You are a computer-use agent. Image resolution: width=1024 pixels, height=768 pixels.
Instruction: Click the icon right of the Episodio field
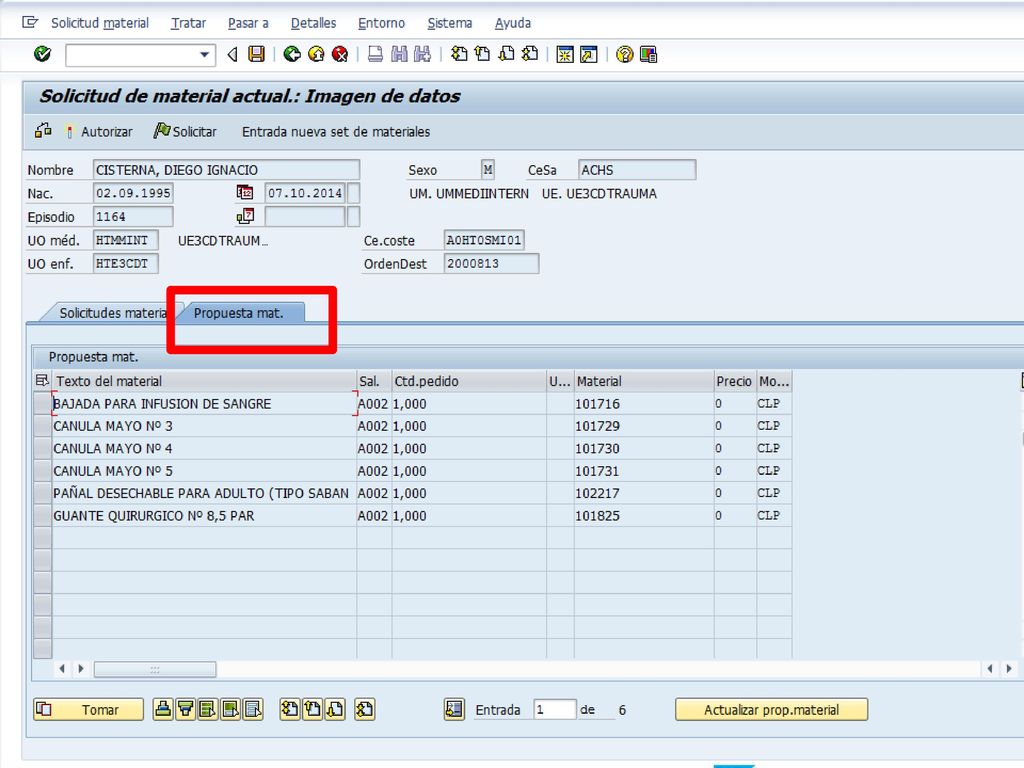pyautogui.click(x=245, y=216)
